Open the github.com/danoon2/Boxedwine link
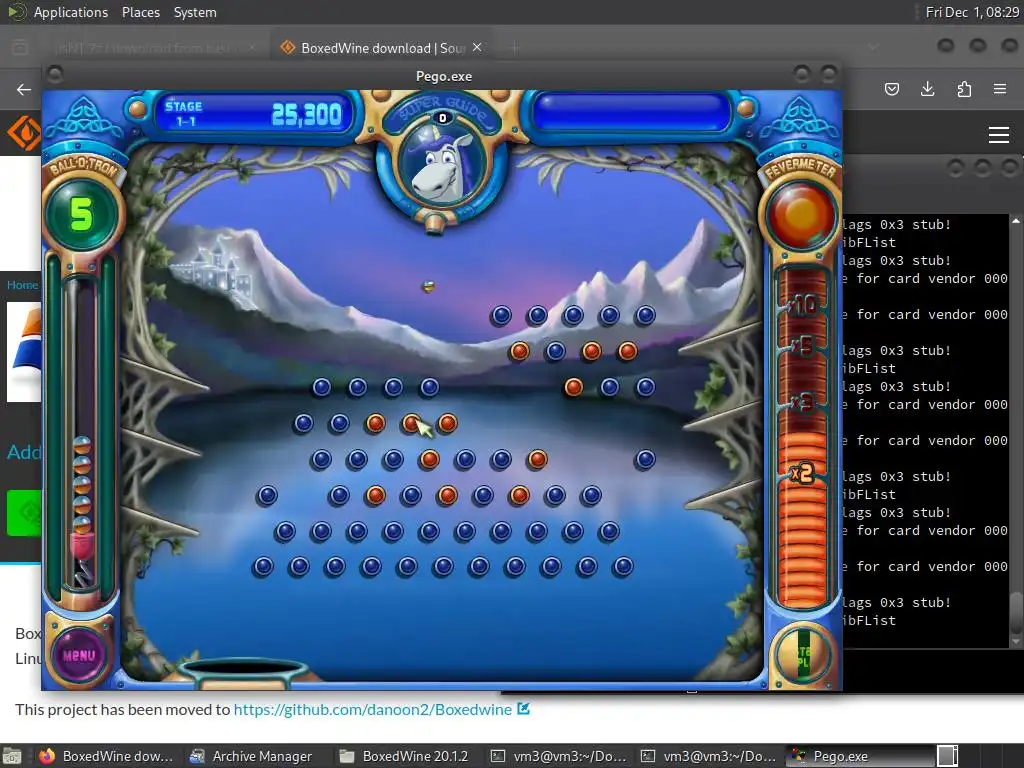The height and width of the screenshot is (768, 1024). click(x=373, y=710)
